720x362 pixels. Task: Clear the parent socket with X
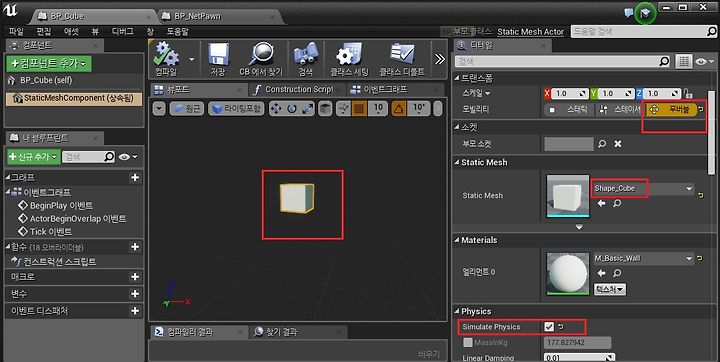618,144
